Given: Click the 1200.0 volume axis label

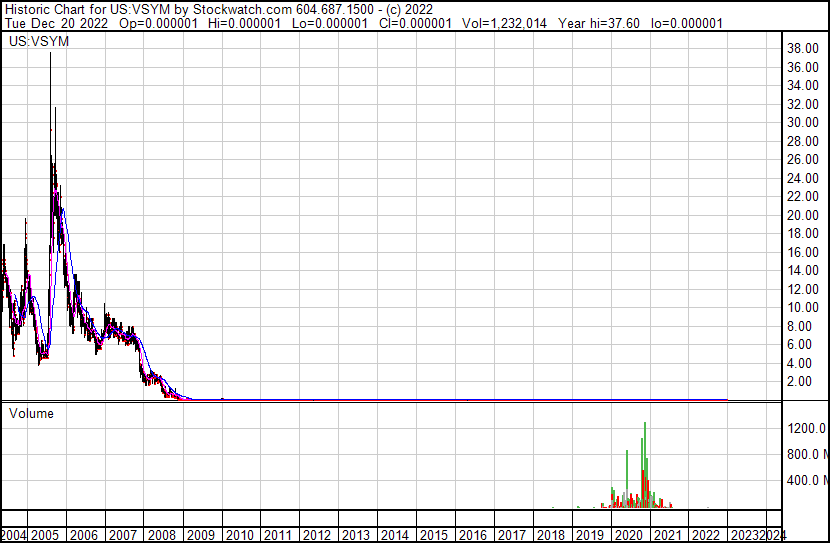Looking at the screenshot, I should click(807, 428).
